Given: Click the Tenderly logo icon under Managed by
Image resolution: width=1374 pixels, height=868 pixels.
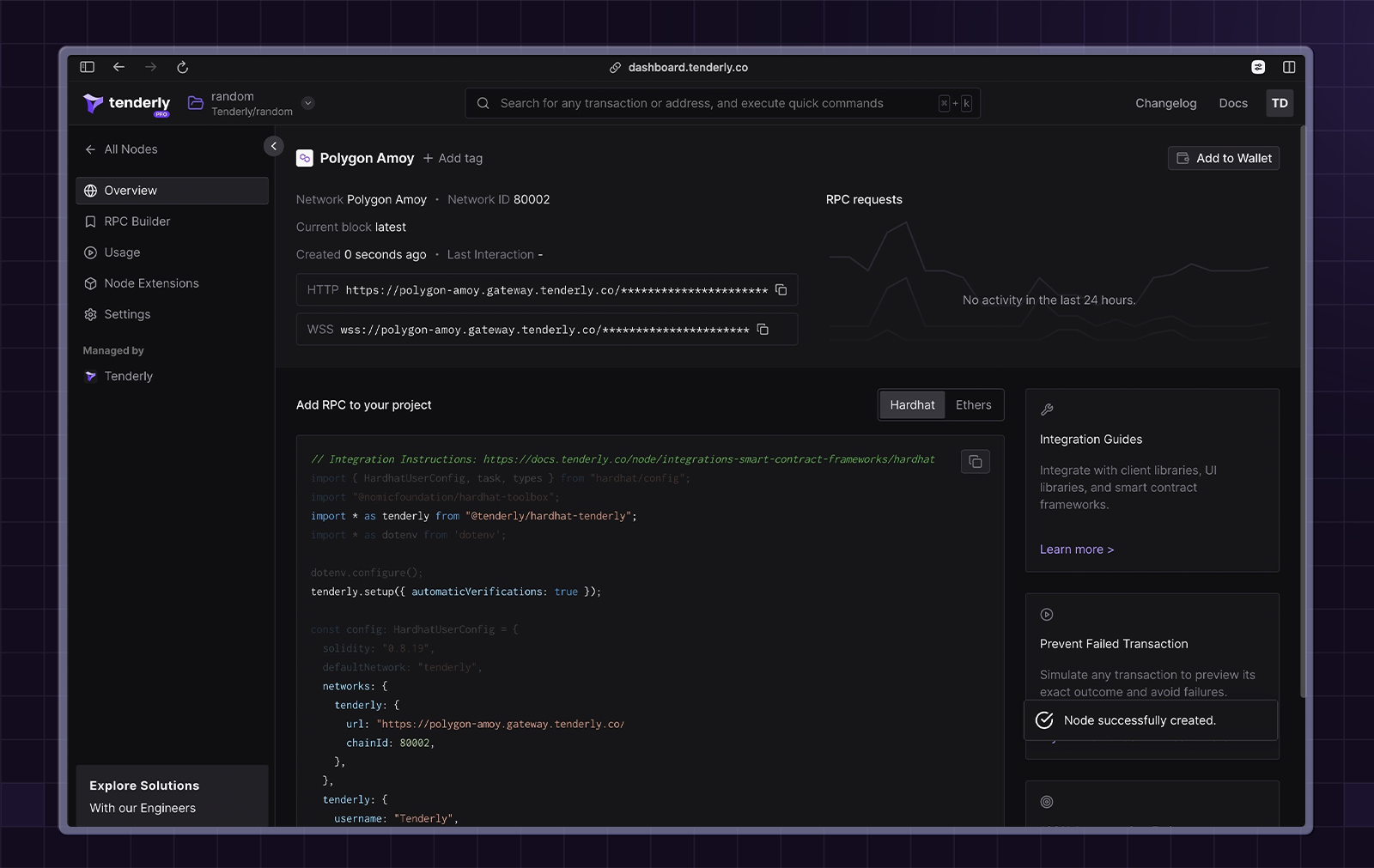Looking at the screenshot, I should point(90,376).
